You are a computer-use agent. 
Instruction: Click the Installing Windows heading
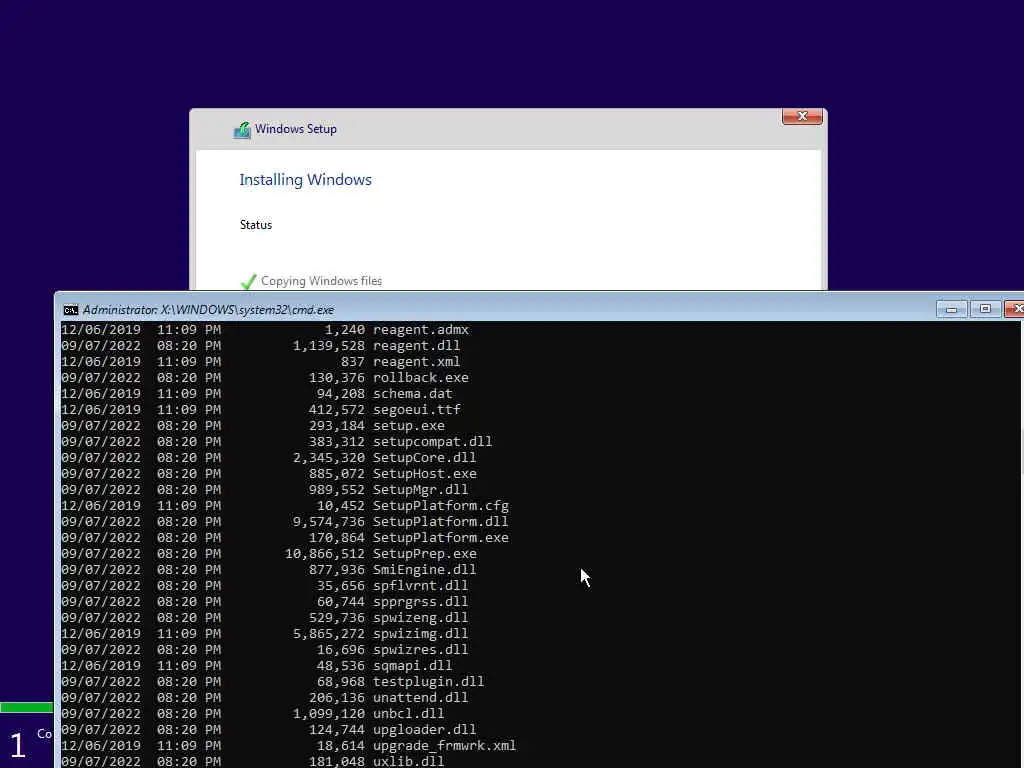click(305, 180)
